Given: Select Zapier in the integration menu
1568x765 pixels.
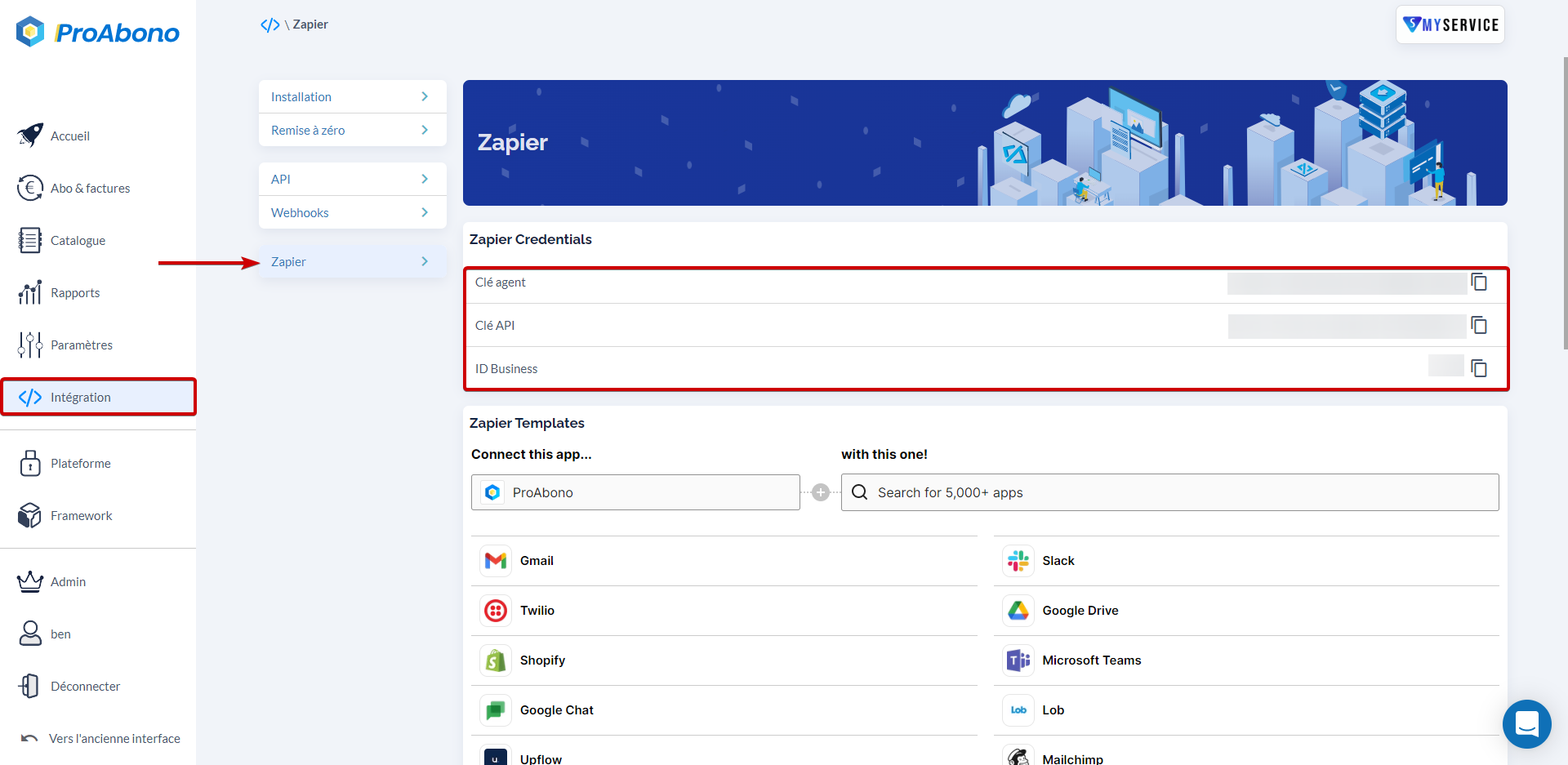Looking at the screenshot, I should 353,261.
